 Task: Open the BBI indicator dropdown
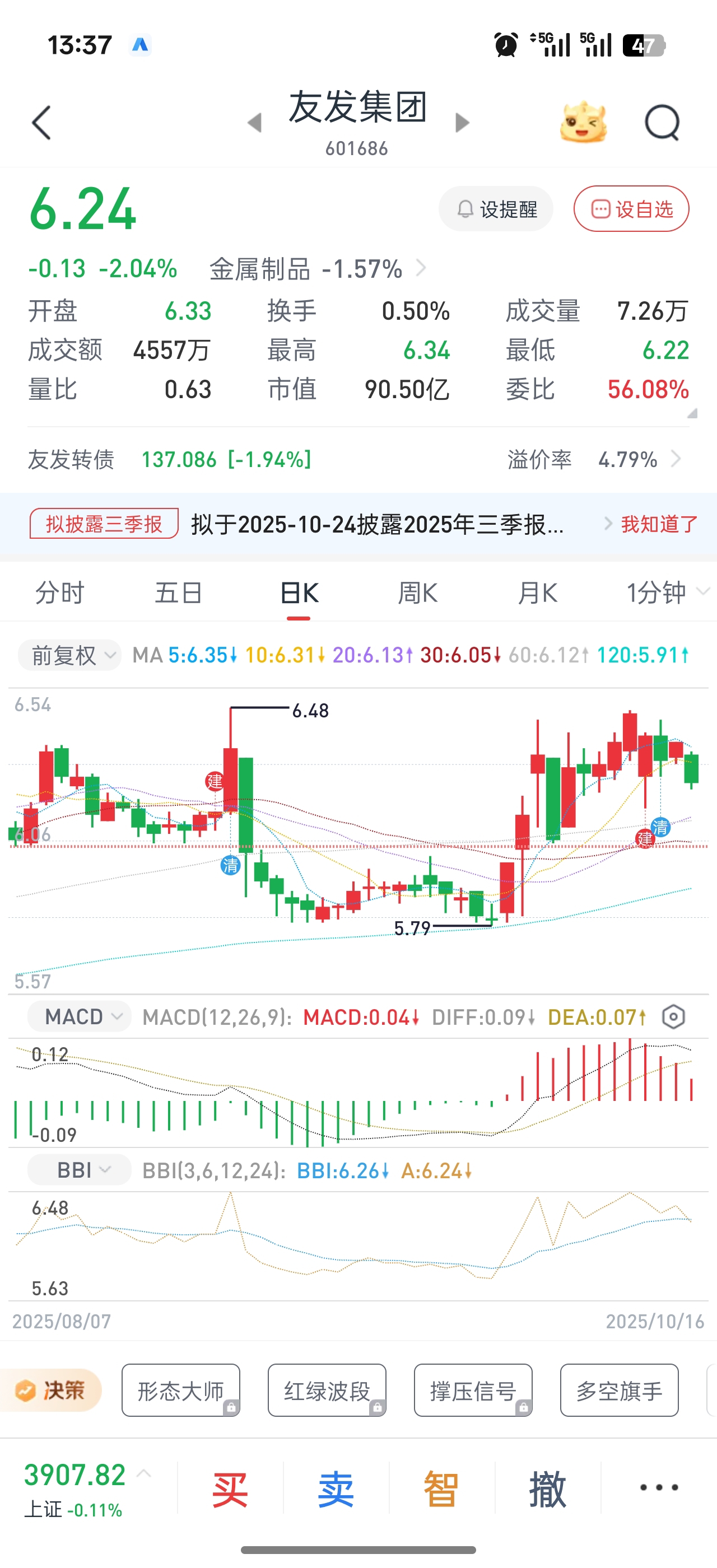(x=79, y=1170)
